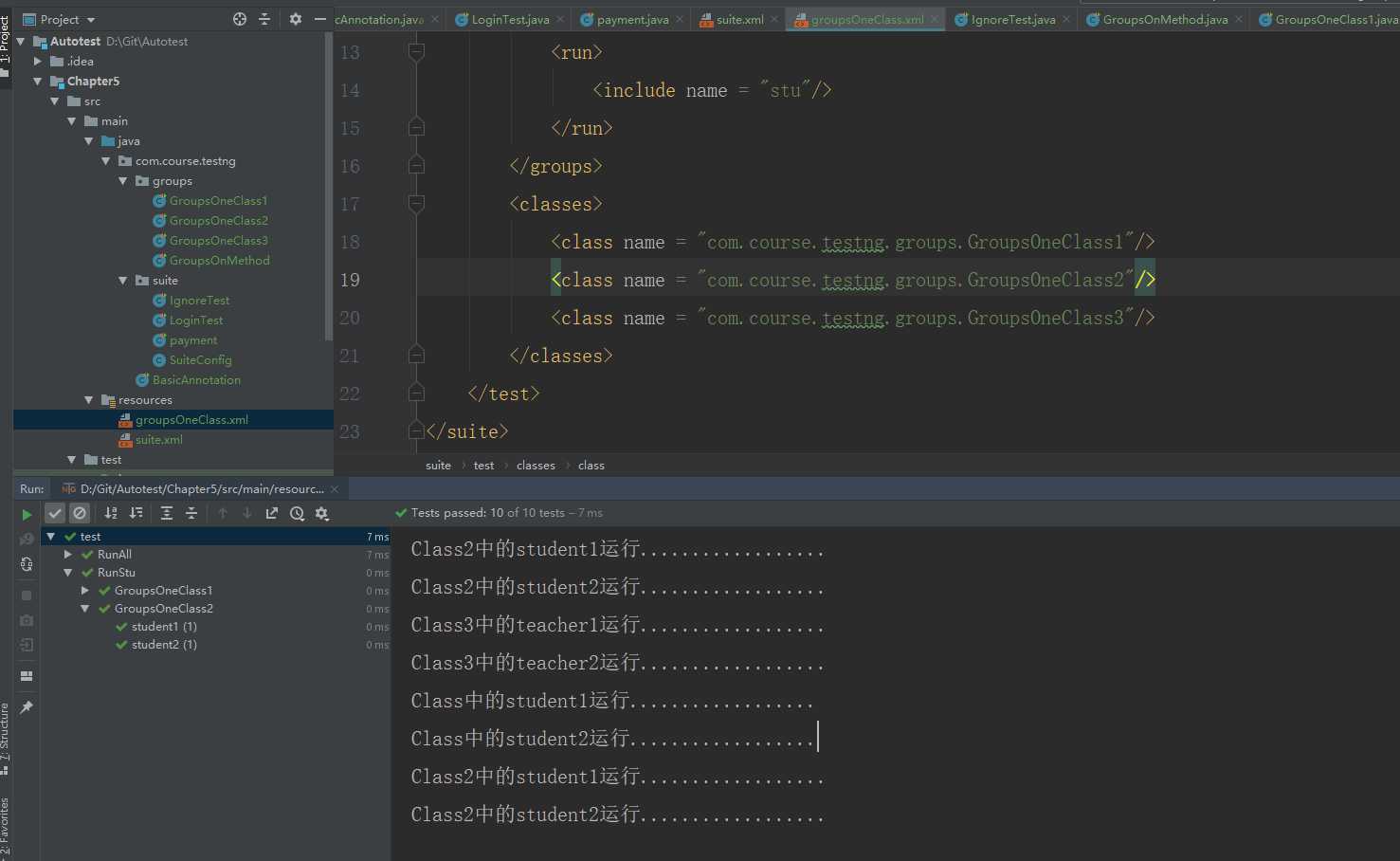Click 'classes' in the editor breadcrumb
The width and height of the screenshot is (1400, 861).
[536, 466]
